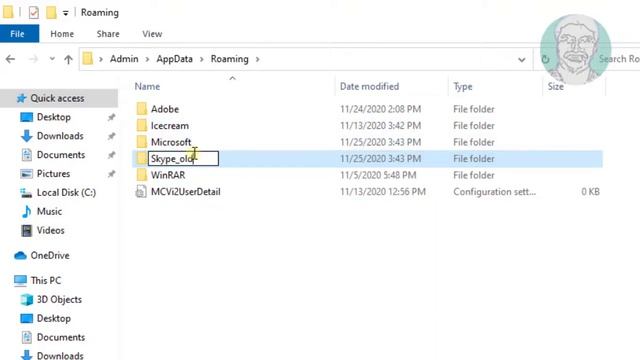The width and height of the screenshot is (640, 360).
Task: Click the pin icon next to Downloads
Action: pos(111,136)
